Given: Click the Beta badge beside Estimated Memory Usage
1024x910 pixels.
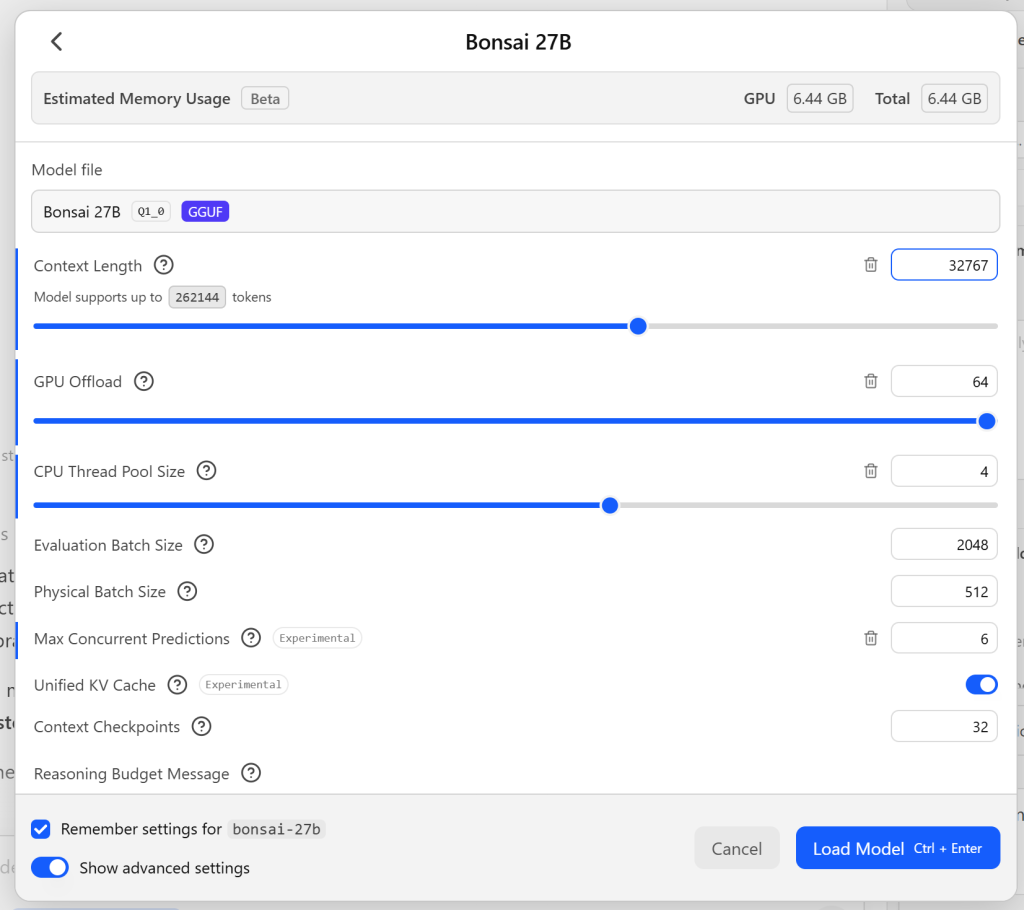Looking at the screenshot, I should [x=265, y=99].
